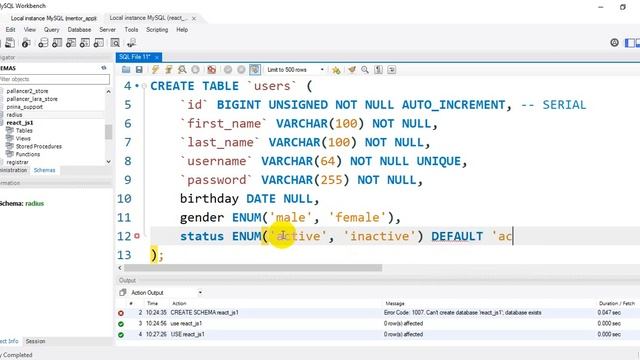
Task: Expand the Functions node
Action: pos(27,154)
